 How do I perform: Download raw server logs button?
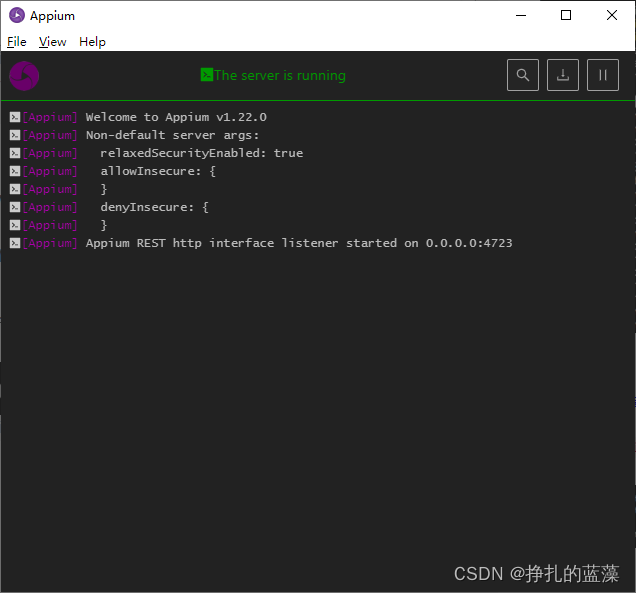[x=563, y=75]
